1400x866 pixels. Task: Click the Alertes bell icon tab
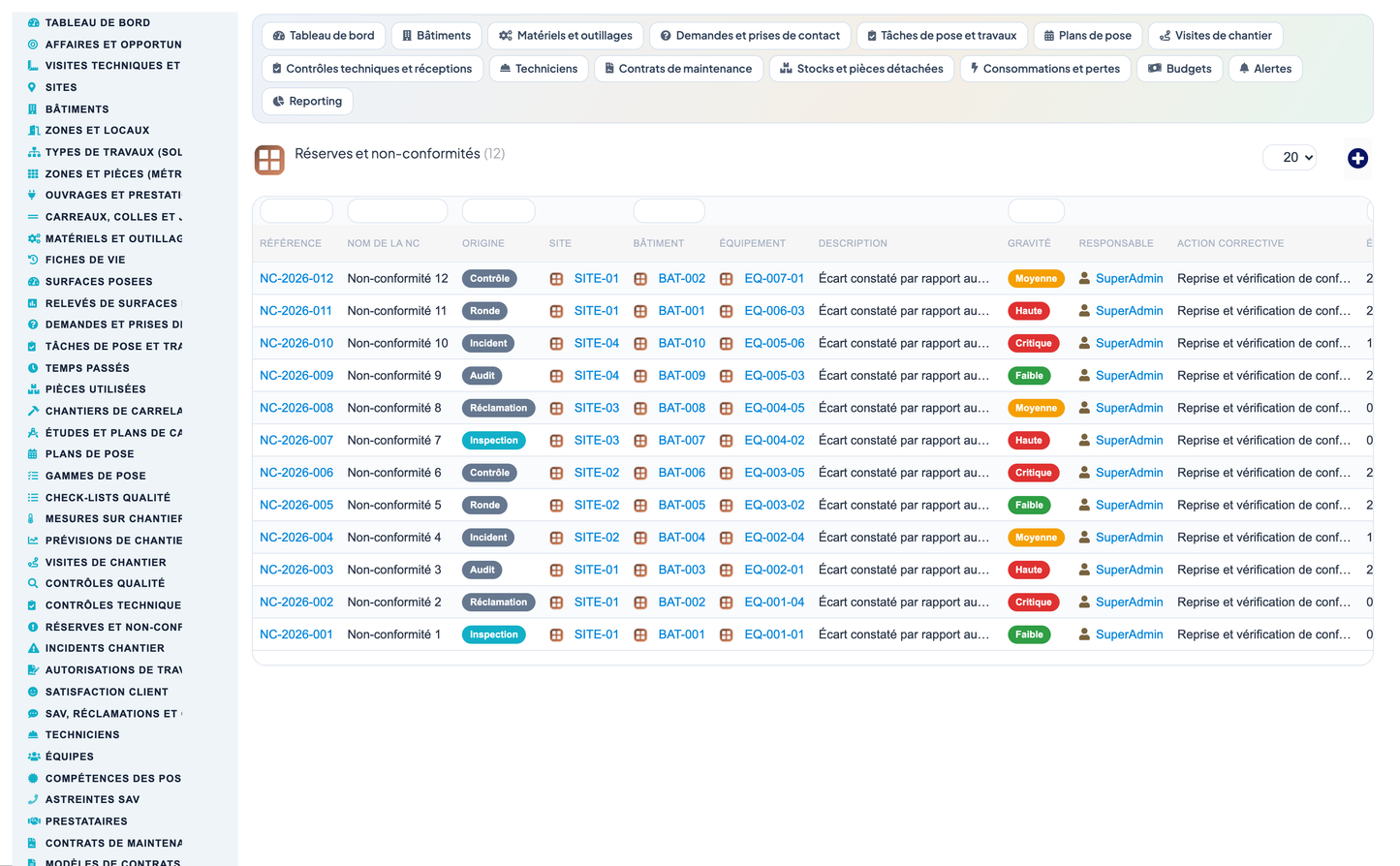coord(1244,69)
